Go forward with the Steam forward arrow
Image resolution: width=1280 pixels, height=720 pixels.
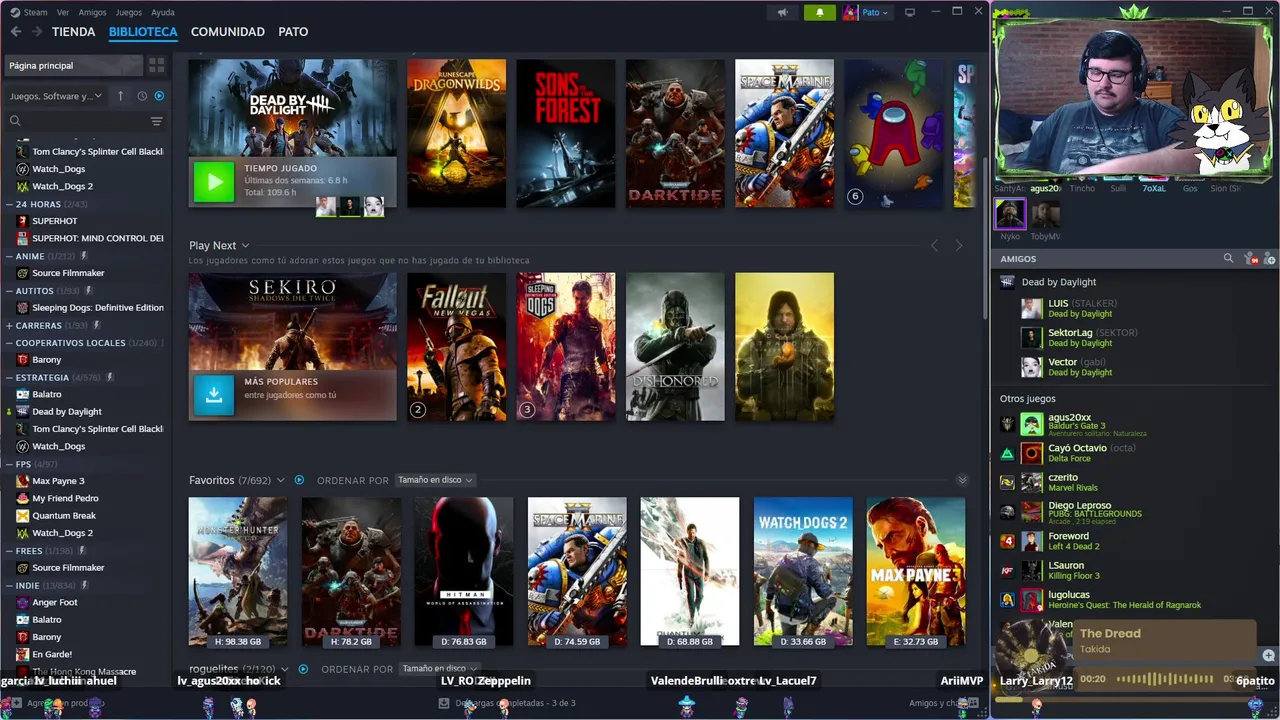(37, 32)
